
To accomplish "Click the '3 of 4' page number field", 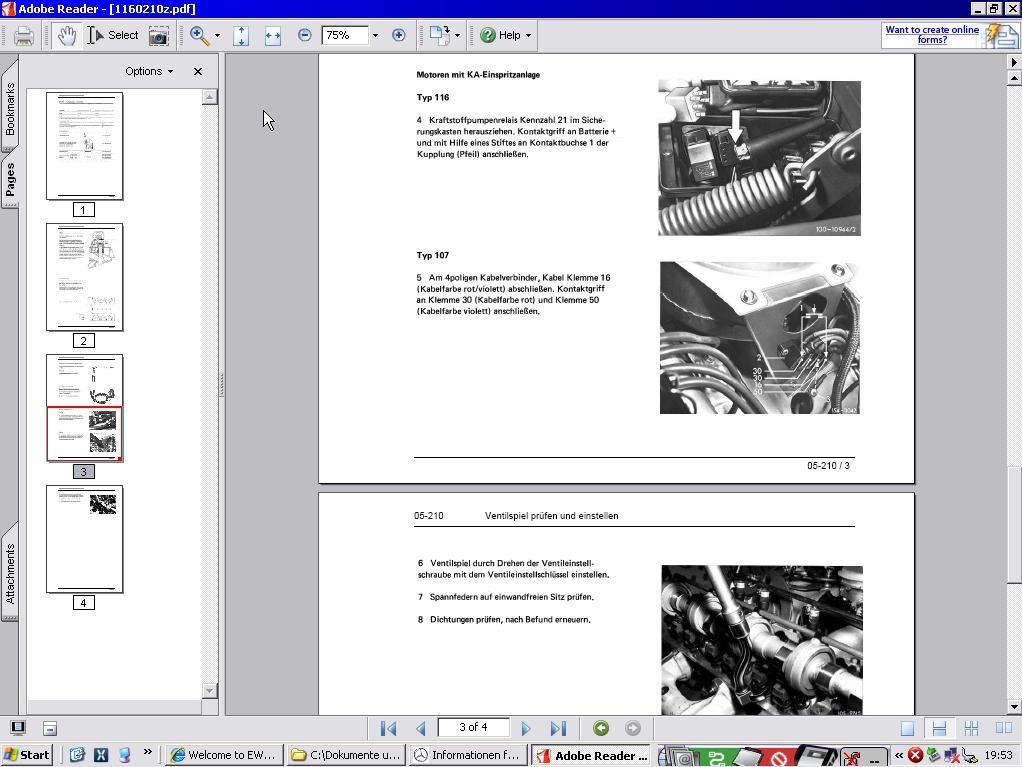I will pyautogui.click(x=473, y=727).
